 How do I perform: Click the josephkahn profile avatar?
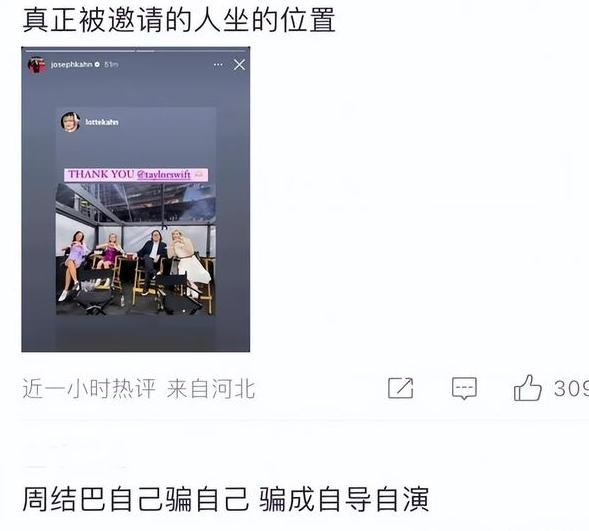[x=36, y=65]
